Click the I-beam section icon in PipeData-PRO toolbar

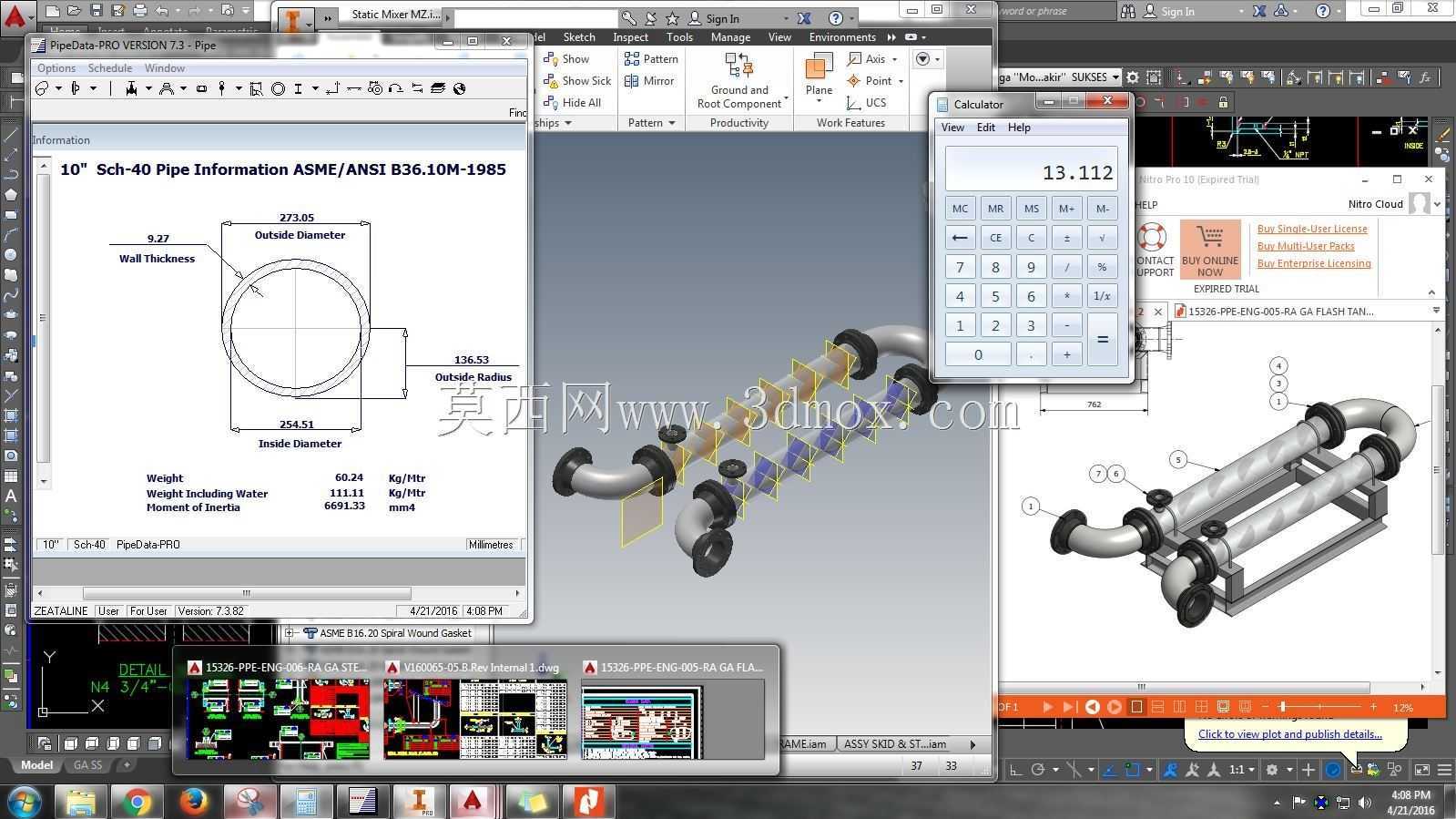click(x=298, y=88)
